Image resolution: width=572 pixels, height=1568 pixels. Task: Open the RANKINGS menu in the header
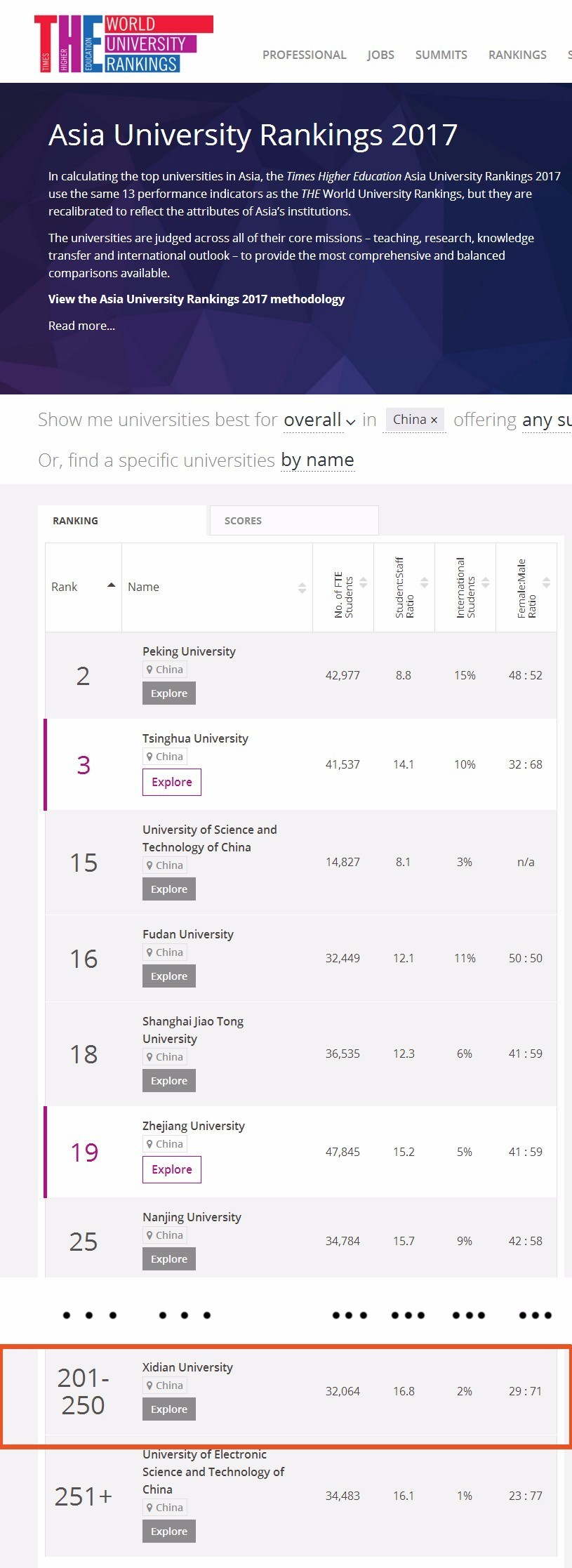(517, 55)
